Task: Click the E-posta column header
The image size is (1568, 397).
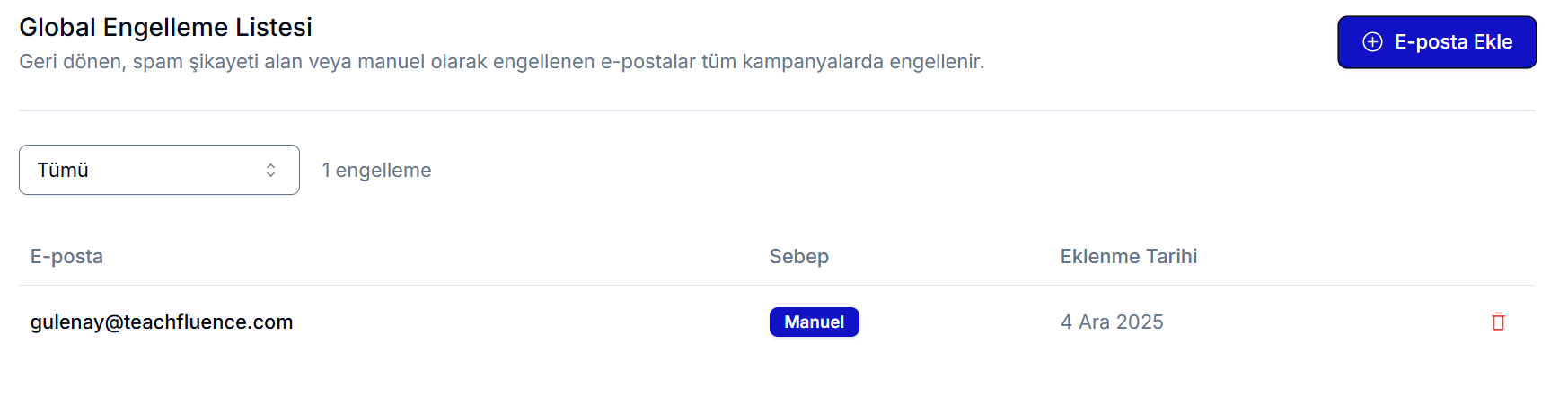Action: pos(66,257)
